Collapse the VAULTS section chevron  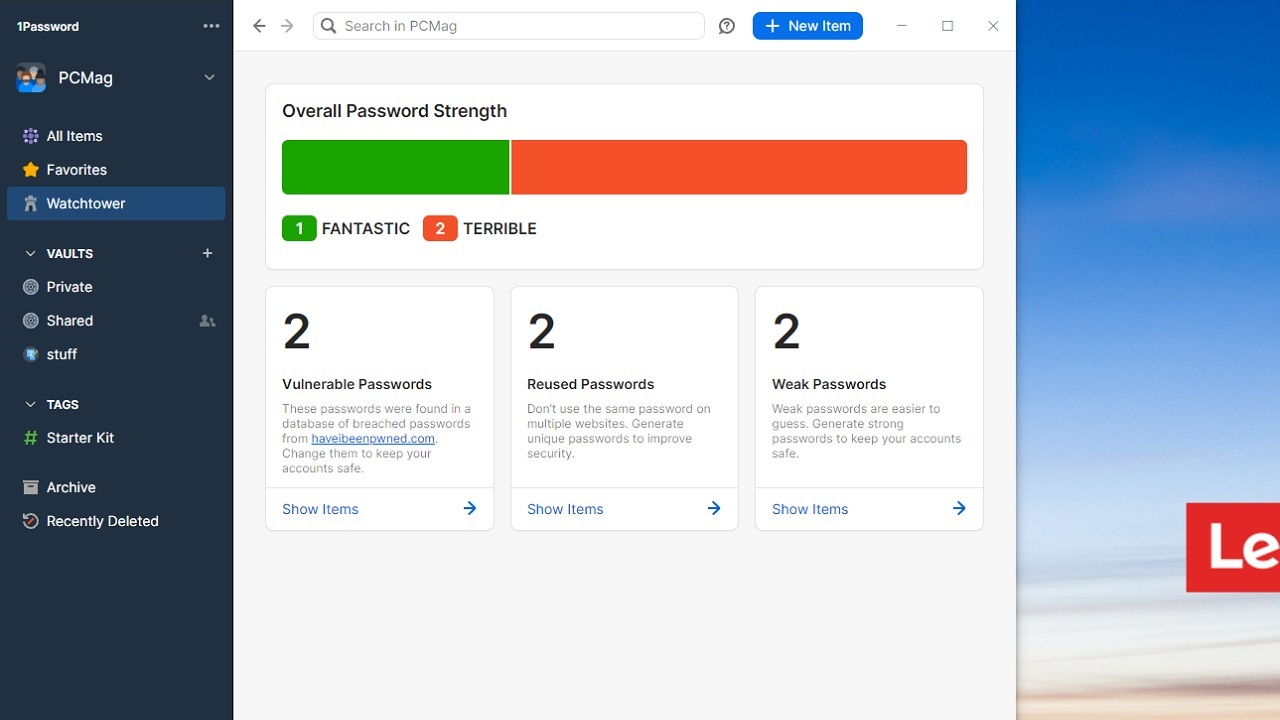[30, 254]
